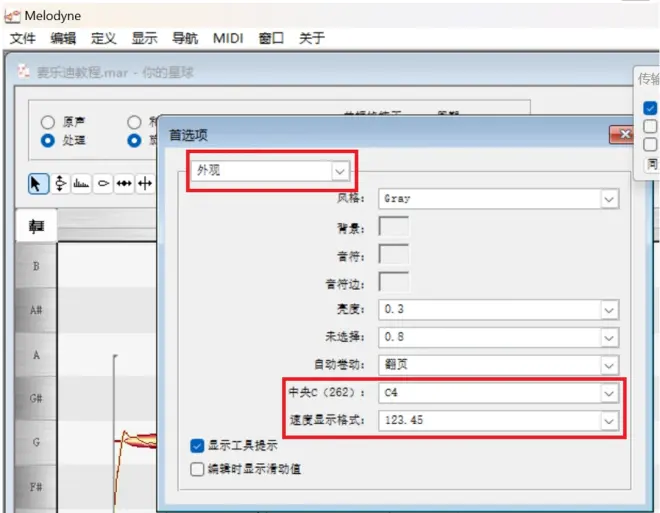This screenshot has height=513, width=660.
Task: Open the 中央C C4 dropdown
Action: pos(498,393)
